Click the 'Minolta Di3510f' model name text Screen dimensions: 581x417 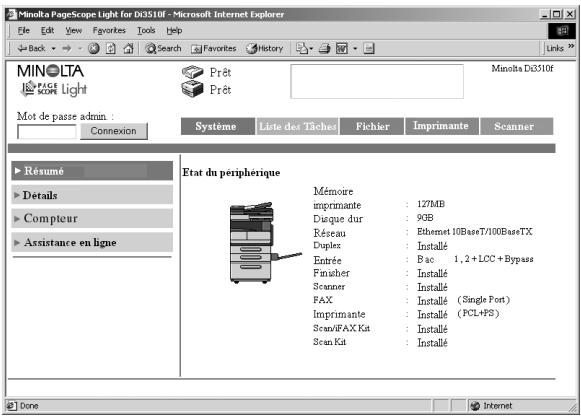point(522,69)
